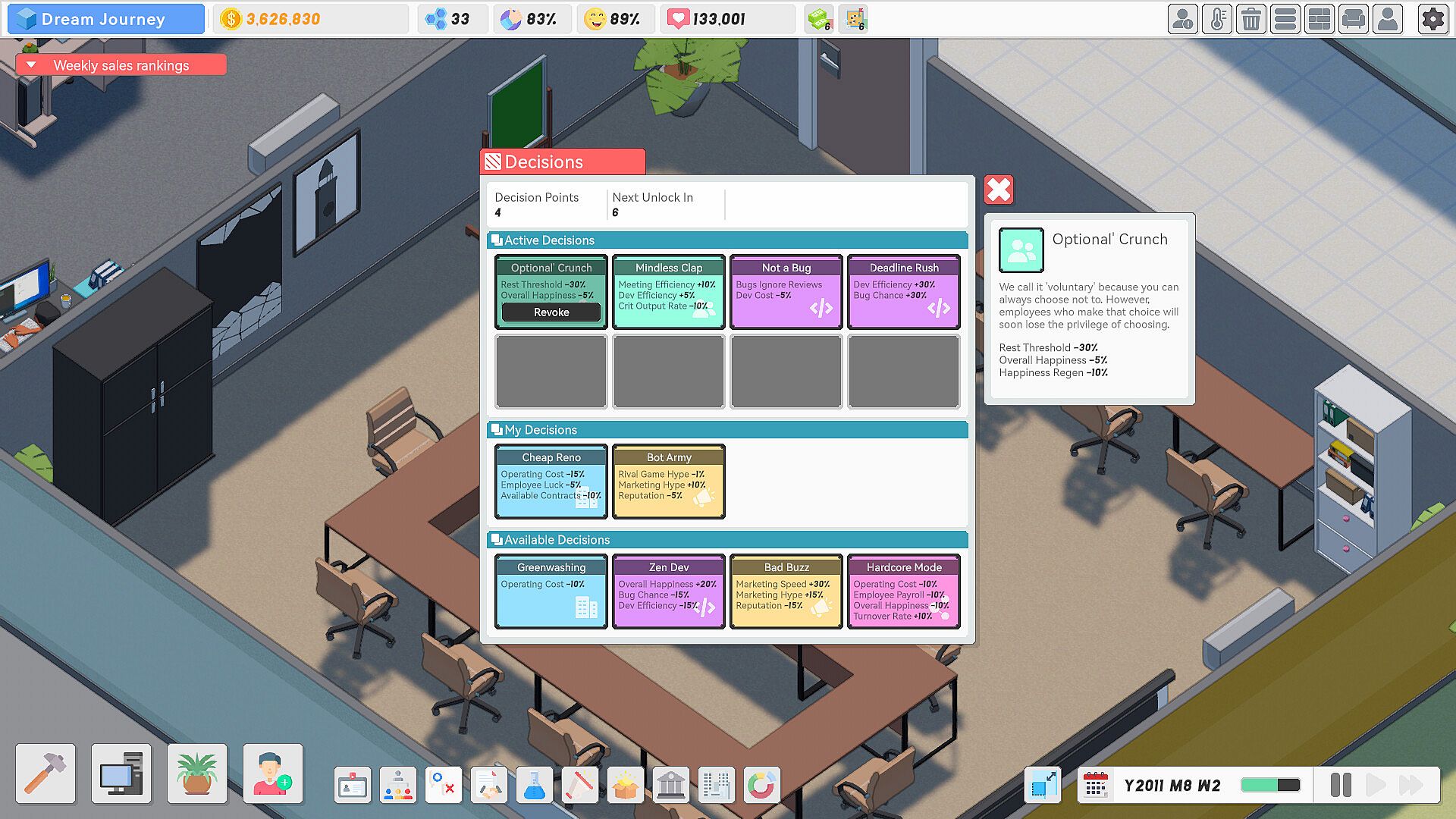This screenshot has width=1456, height=819.
Task: Open the contracts handshake icon
Action: coord(489,786)
